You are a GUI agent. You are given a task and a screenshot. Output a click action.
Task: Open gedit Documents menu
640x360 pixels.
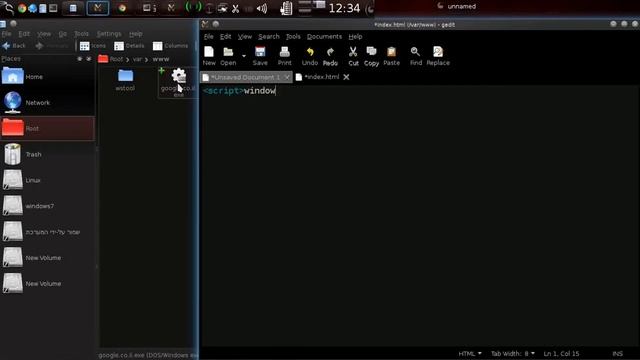click(324, 36)
